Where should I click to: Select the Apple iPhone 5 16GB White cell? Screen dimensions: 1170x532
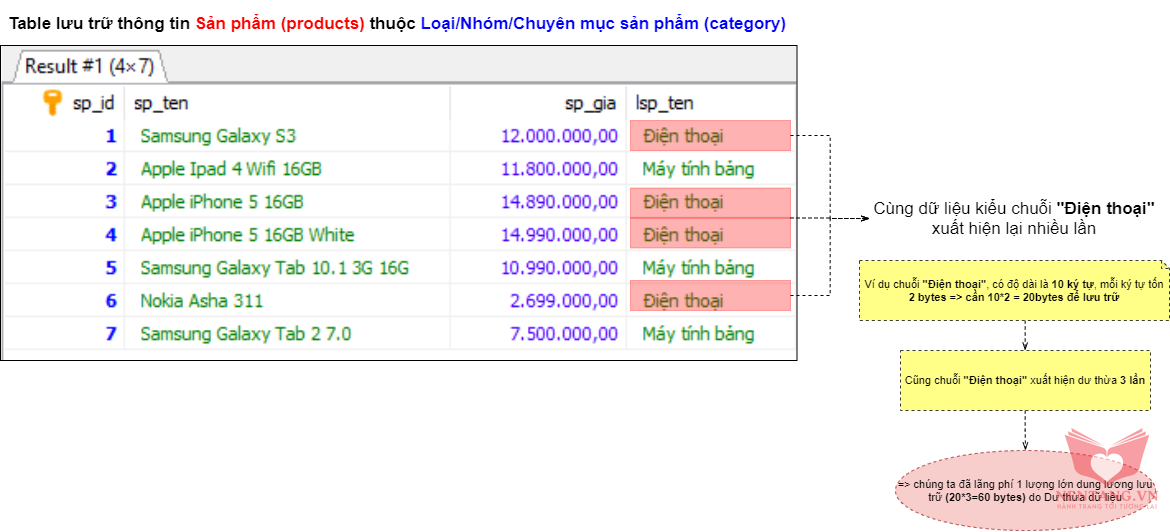coord(247,235)
